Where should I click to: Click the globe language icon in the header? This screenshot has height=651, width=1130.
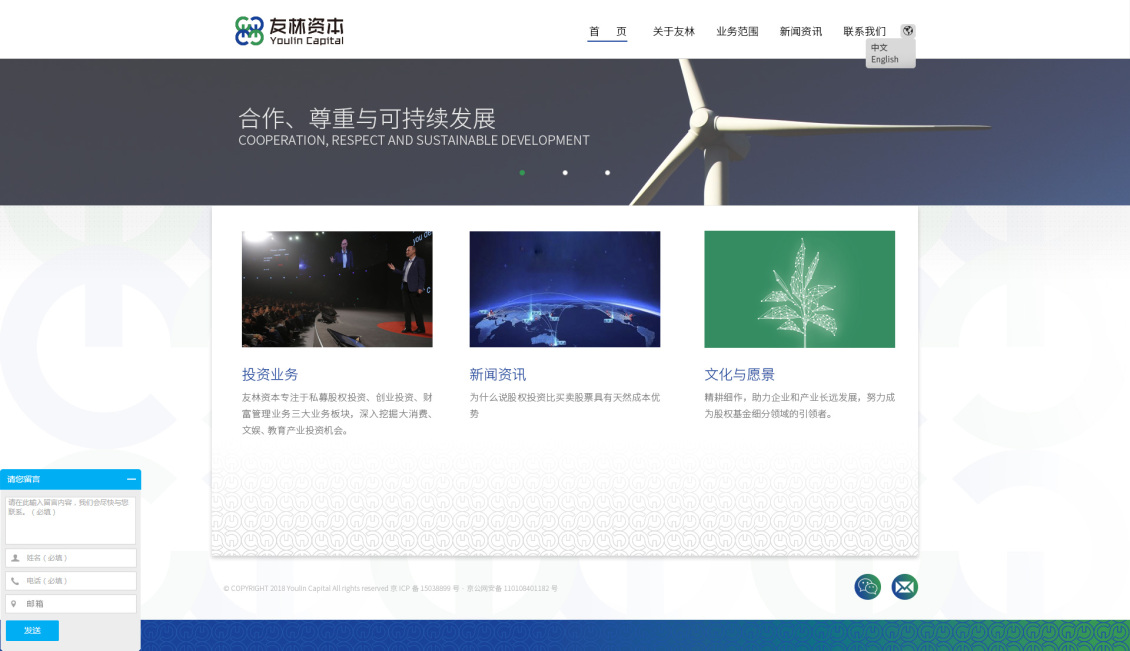point(907,30)
